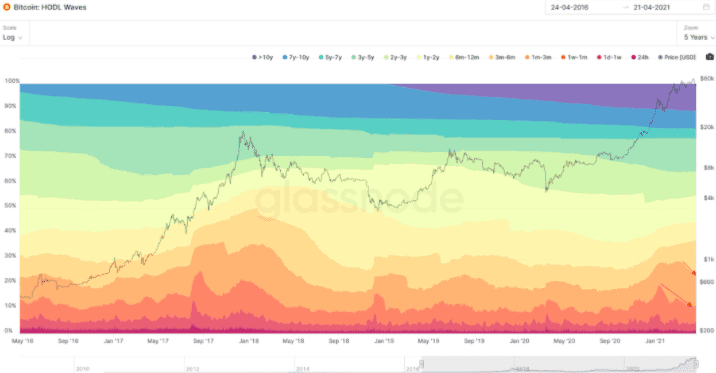Save chart image with the camera icon
716x373 pixels.
click(x=709, y=57)
